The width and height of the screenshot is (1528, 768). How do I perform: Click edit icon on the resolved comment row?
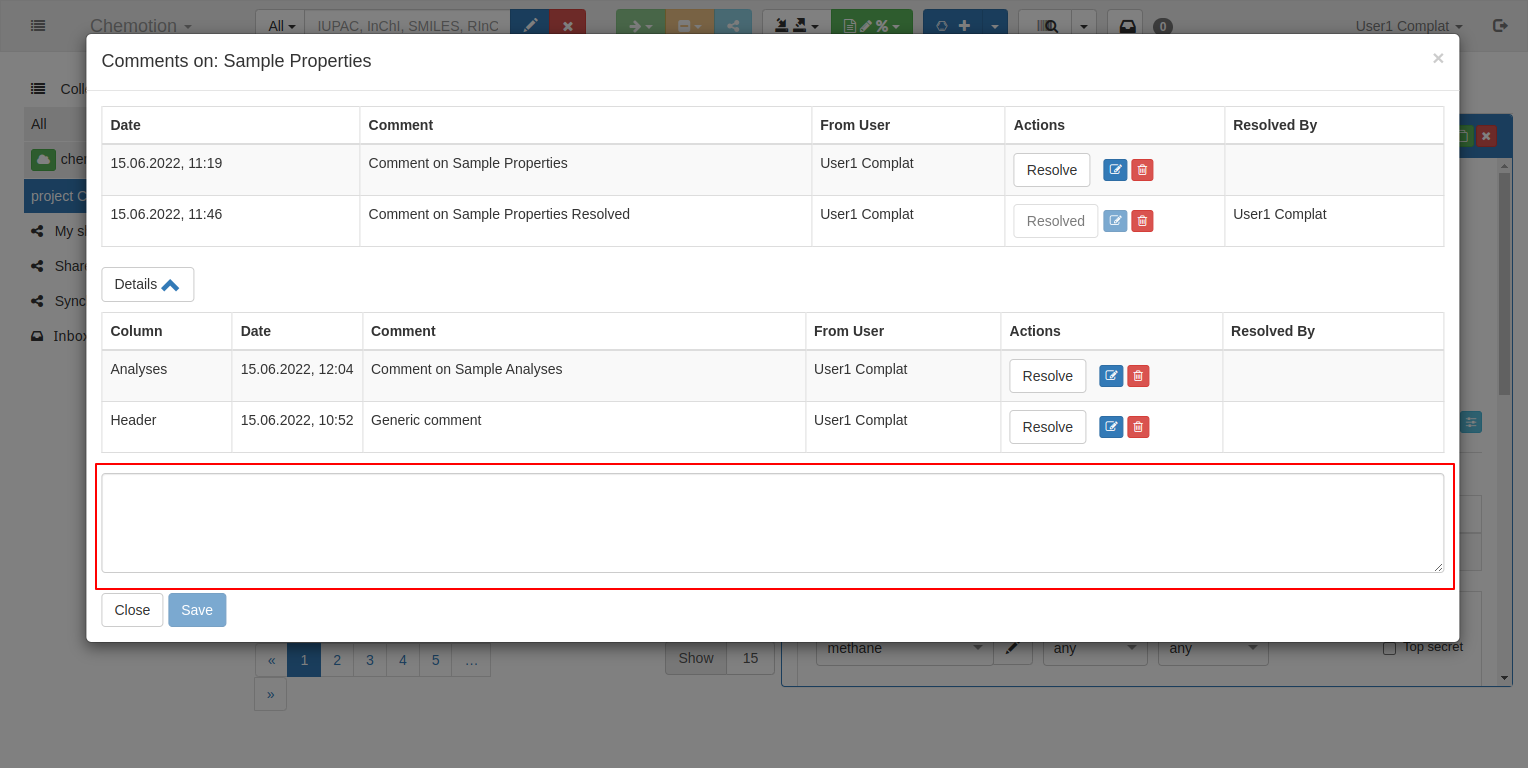[x=1115, y=221]
